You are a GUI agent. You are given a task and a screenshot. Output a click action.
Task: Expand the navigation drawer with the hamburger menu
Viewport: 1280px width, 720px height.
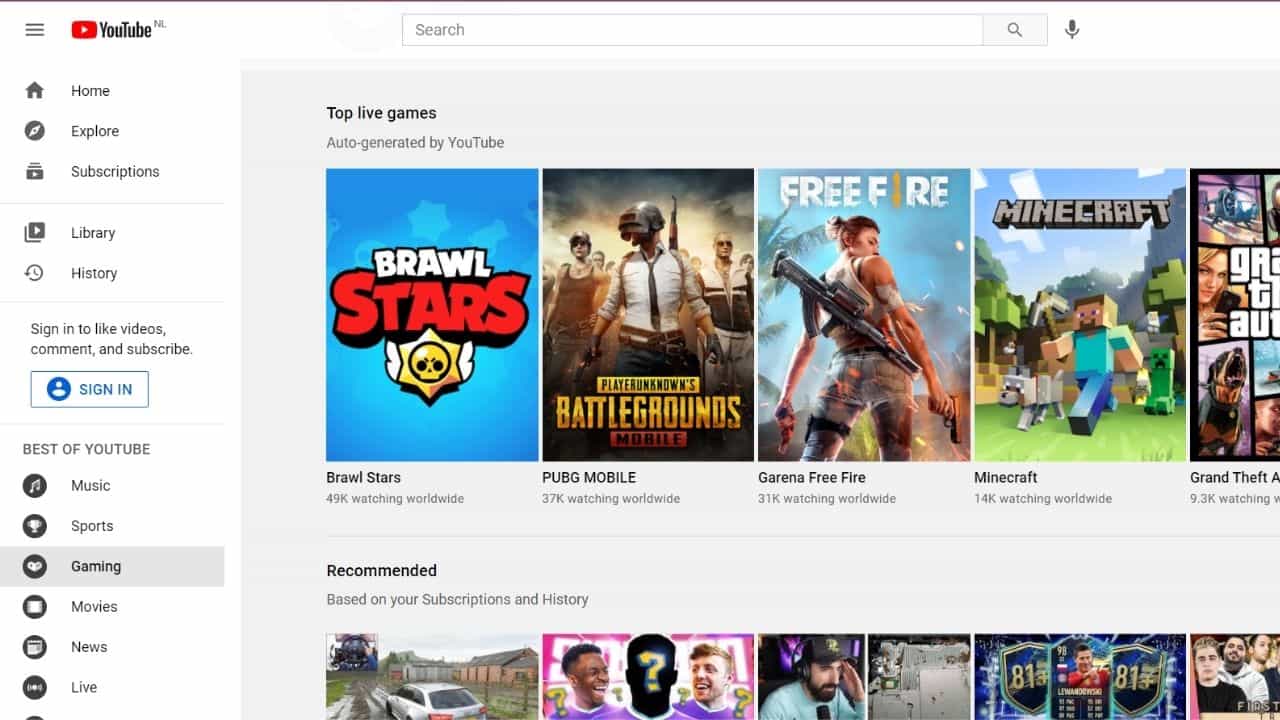(x=34, y=29)
